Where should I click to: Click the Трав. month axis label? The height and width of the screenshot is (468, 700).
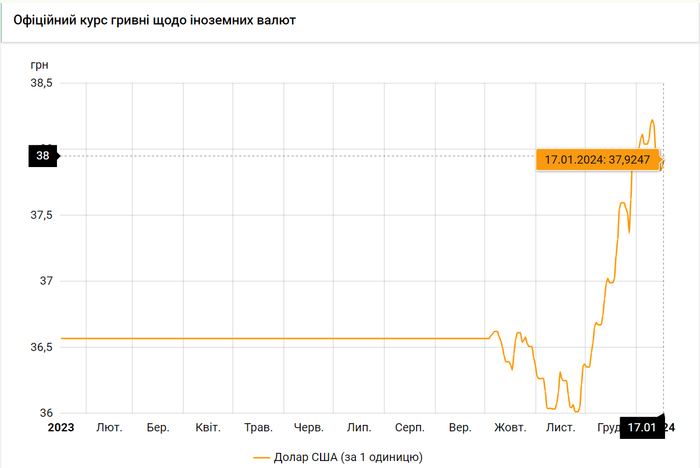[258, 427]
